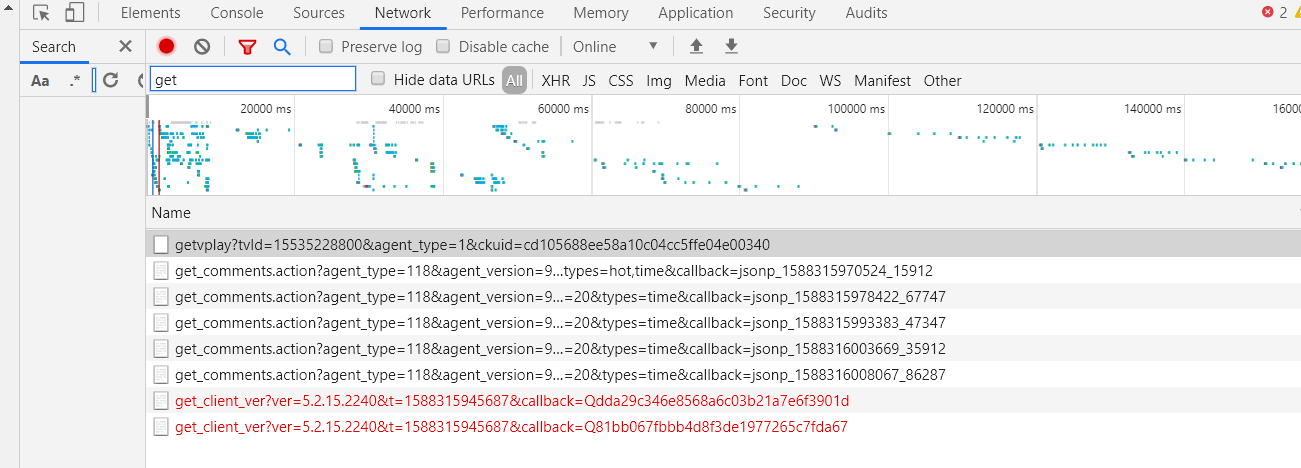Viewport: 1301px width, 468px height.
Task: Open the Online throttling dropdown
Action: (616, 46)
